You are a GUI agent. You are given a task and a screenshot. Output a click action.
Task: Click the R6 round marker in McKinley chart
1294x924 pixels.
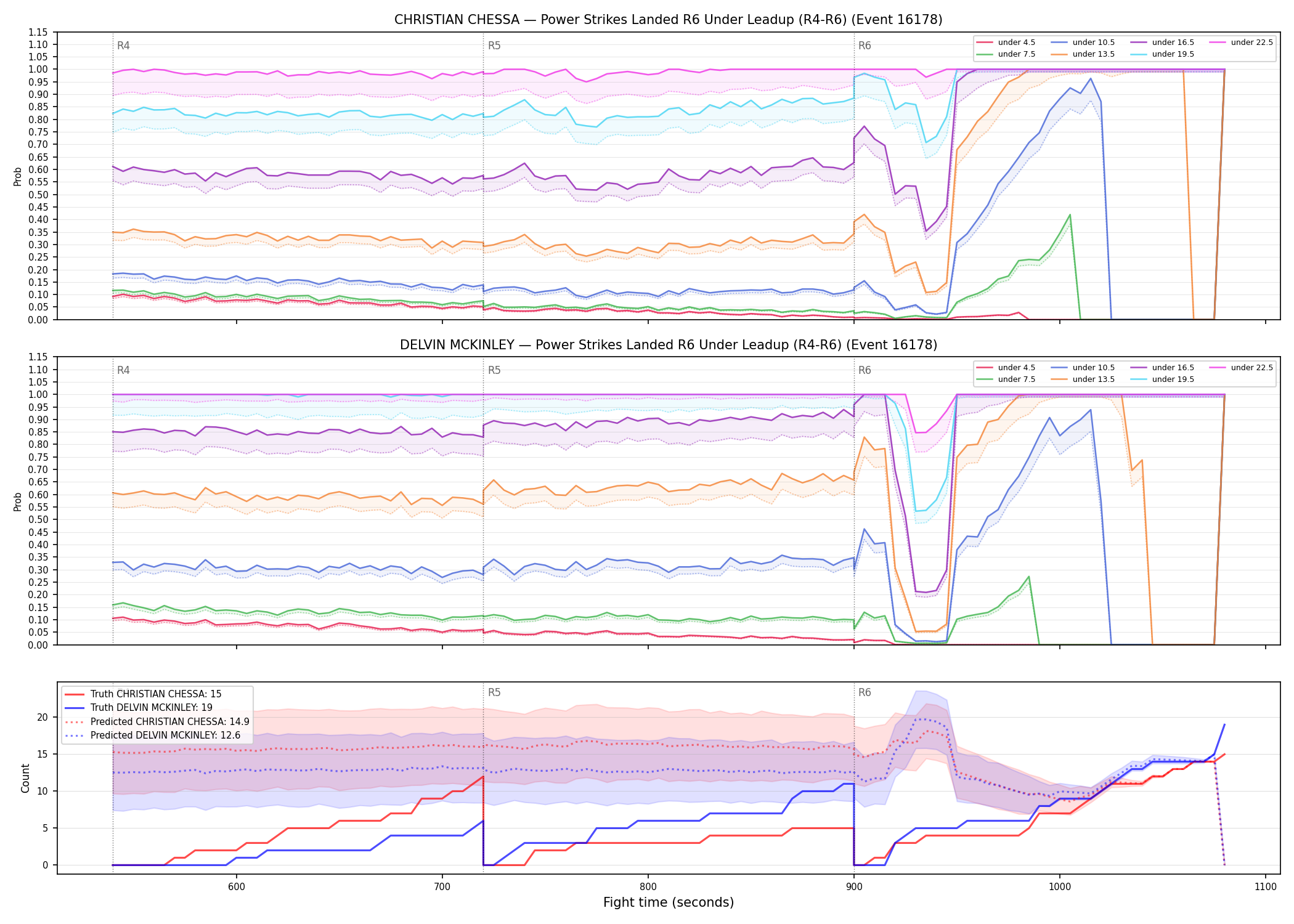tap(865, 370)
